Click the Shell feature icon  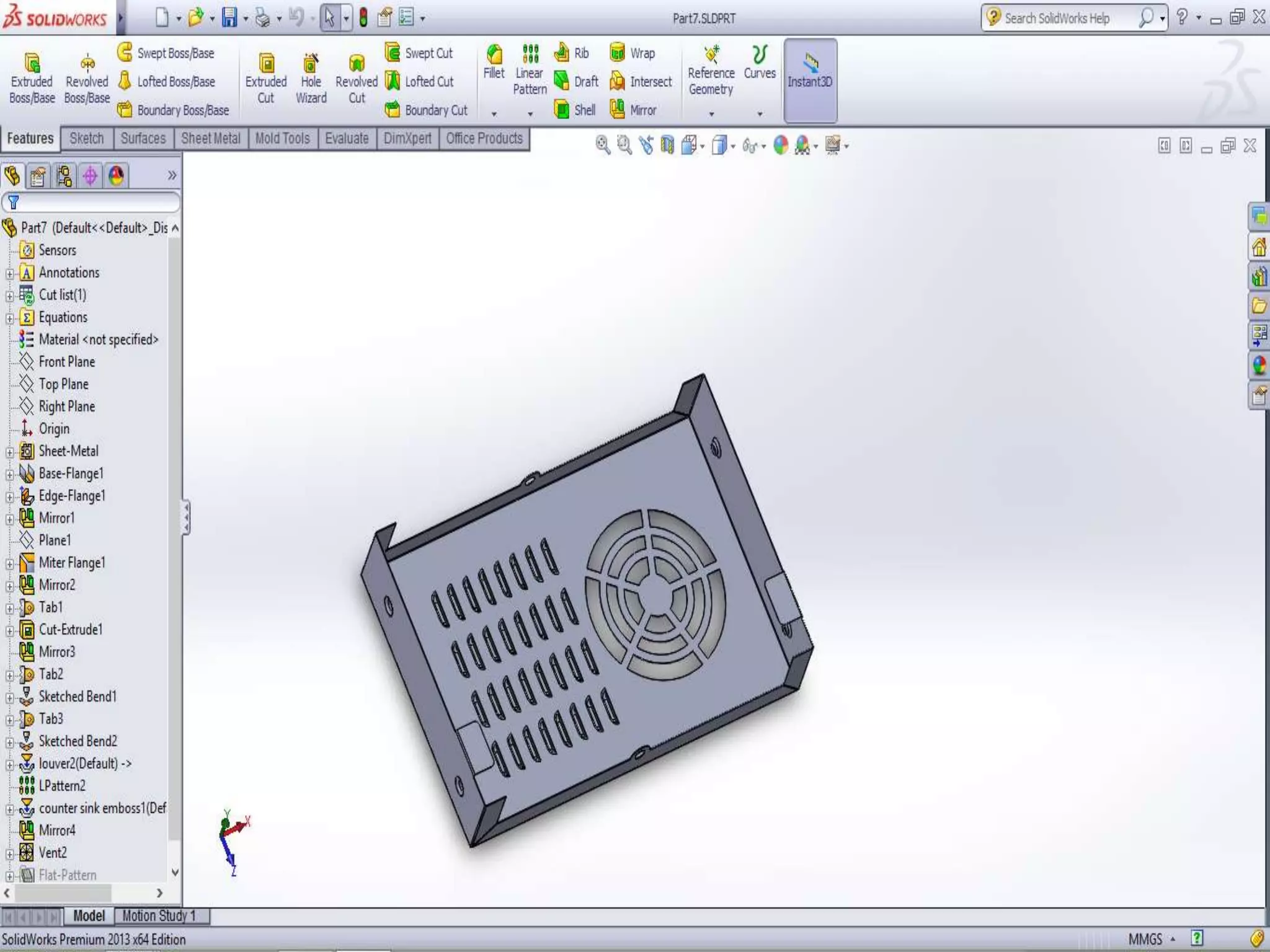pos(562,110)
